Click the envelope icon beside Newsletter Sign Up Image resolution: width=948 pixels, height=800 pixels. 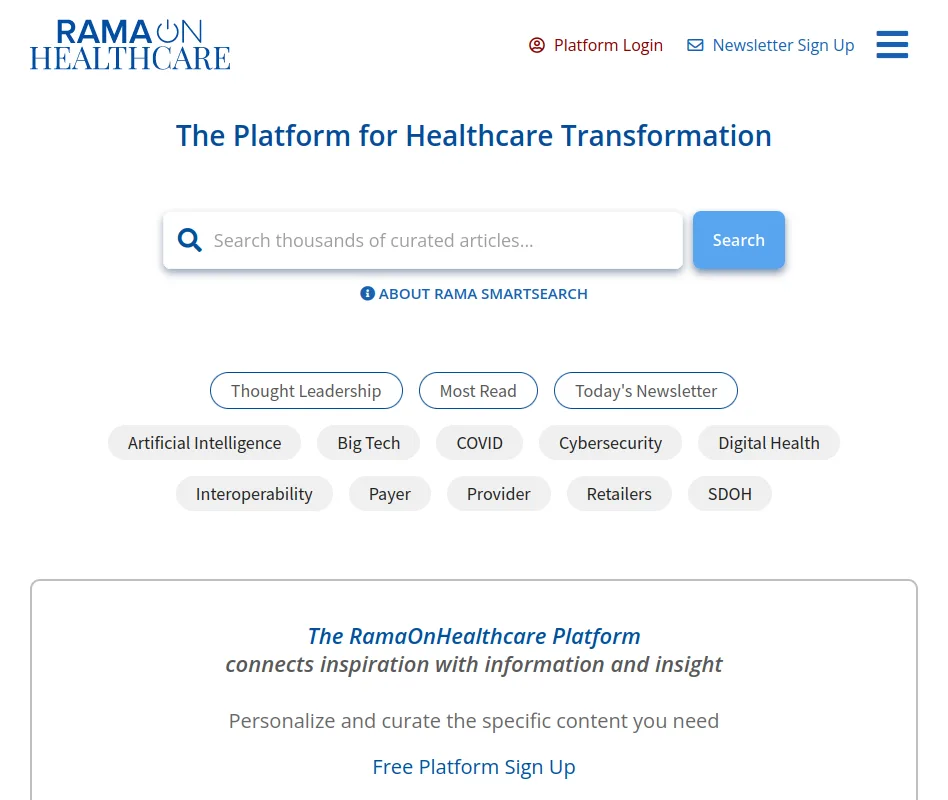point(695,44)
